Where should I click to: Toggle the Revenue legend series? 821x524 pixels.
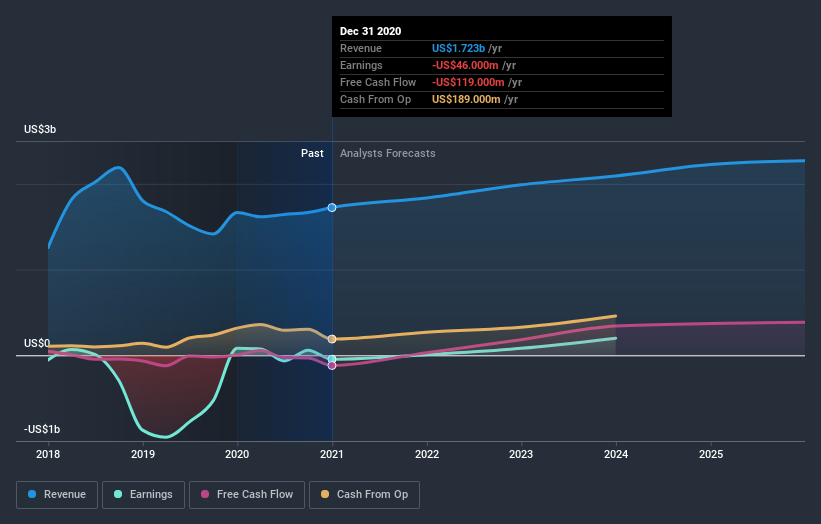click(x=57, y=495)
